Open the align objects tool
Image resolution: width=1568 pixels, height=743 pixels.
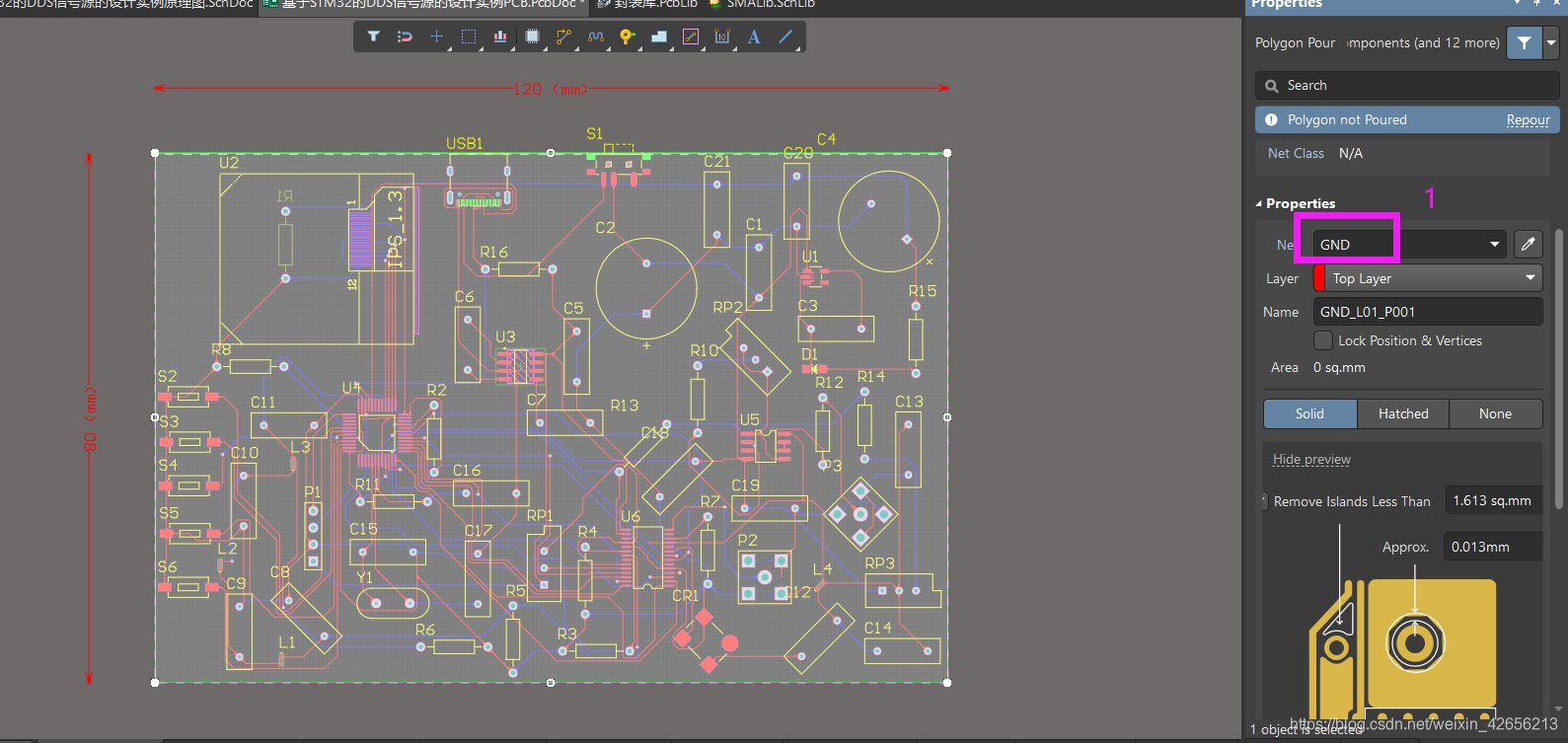500,37
